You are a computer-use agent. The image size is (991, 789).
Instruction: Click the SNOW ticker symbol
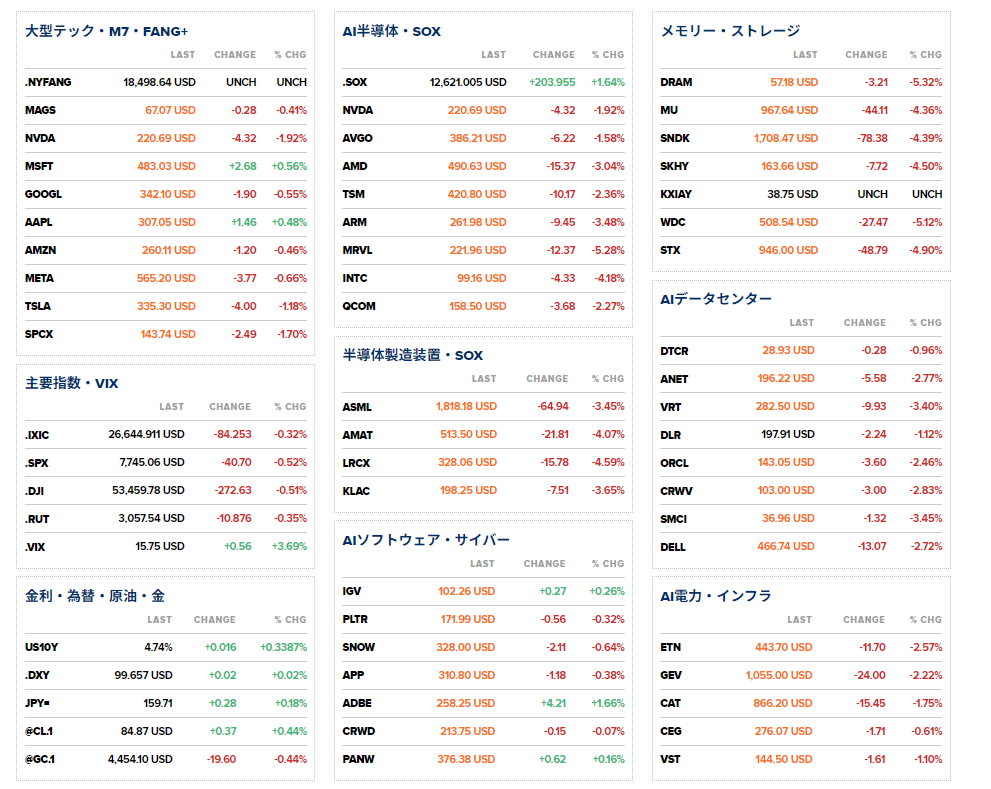(359, 647)
